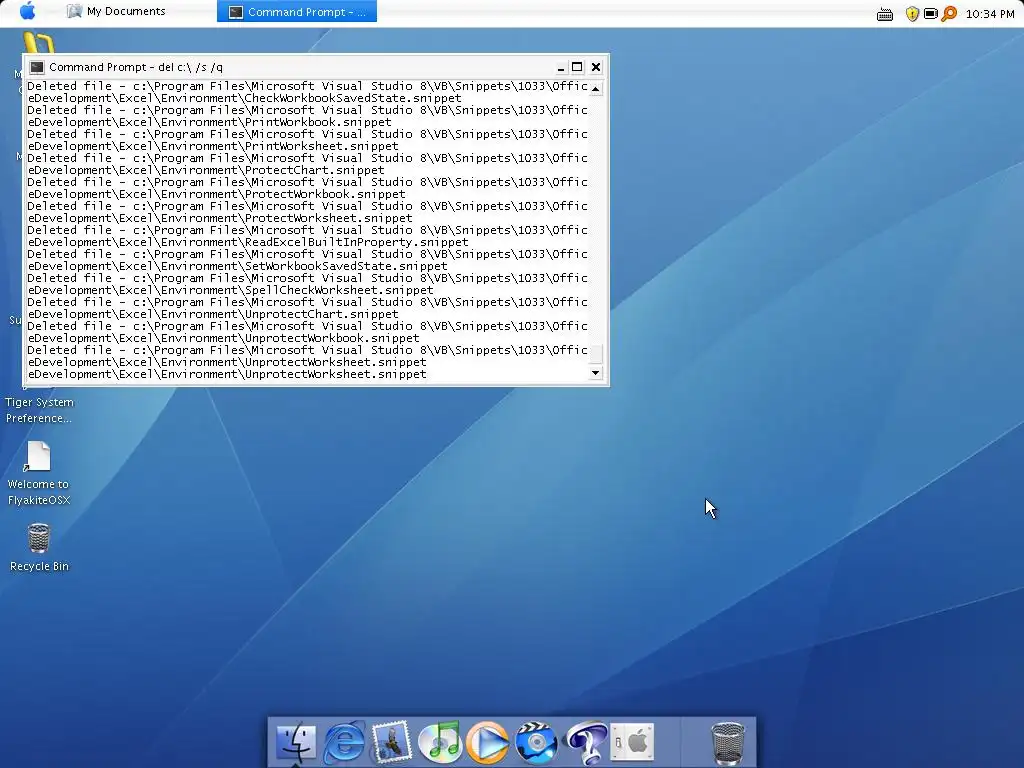Viewport: 1024px width, 768px height.
Task: Open the Sherlock question mark dock icon
Action: coord(585,743)
